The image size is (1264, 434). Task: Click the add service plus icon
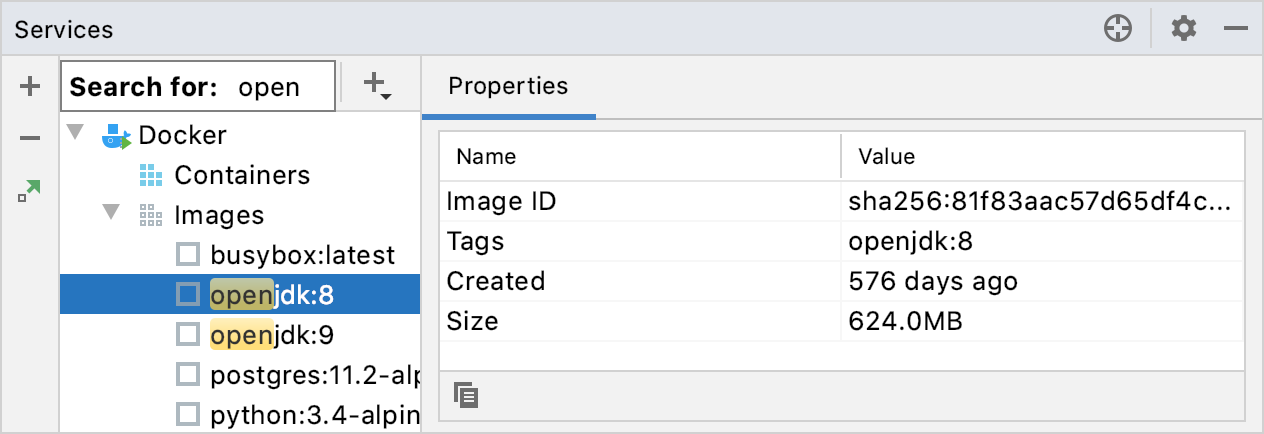coord(30,87)
